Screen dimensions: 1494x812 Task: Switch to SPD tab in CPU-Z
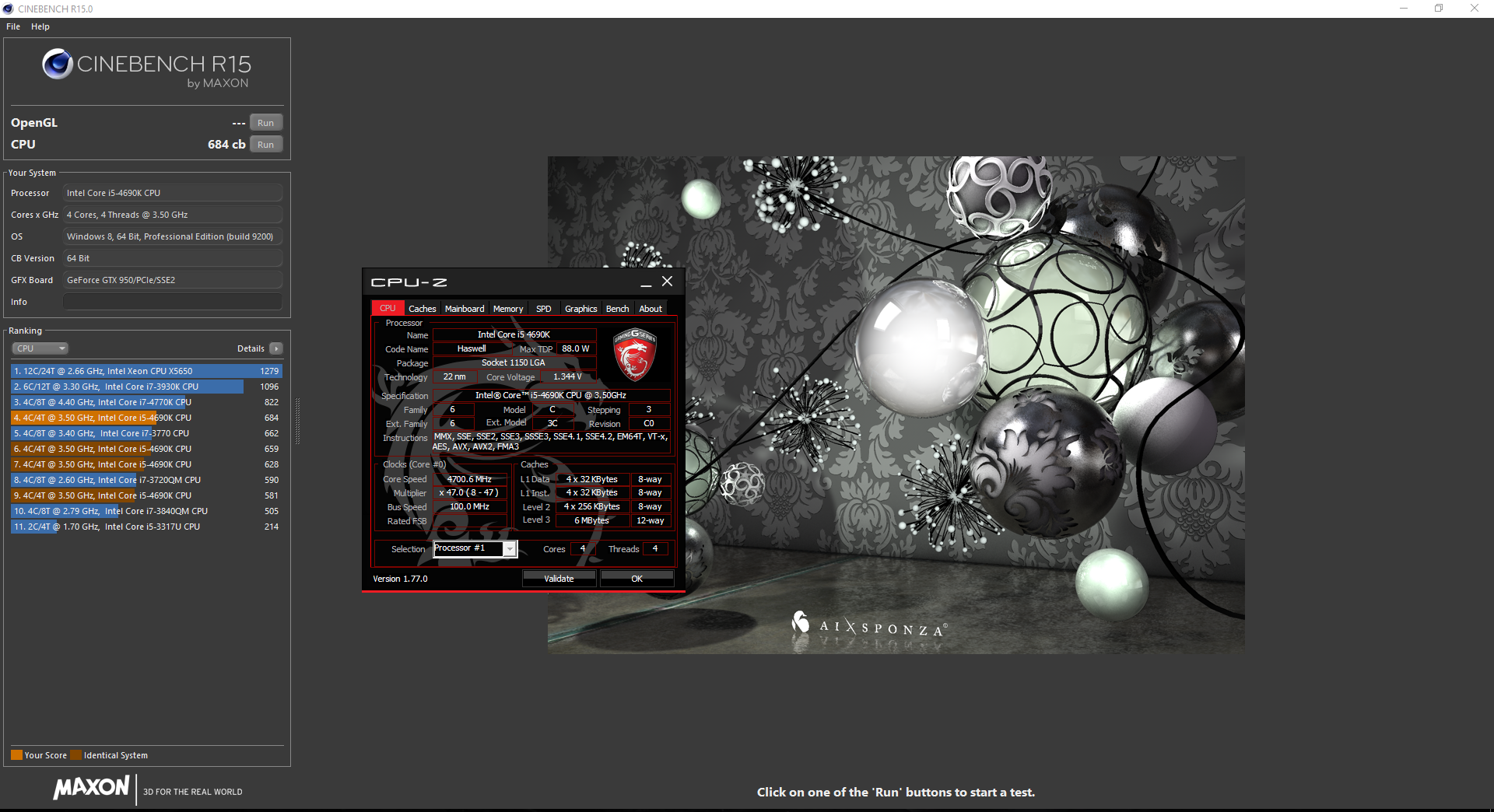543,309
